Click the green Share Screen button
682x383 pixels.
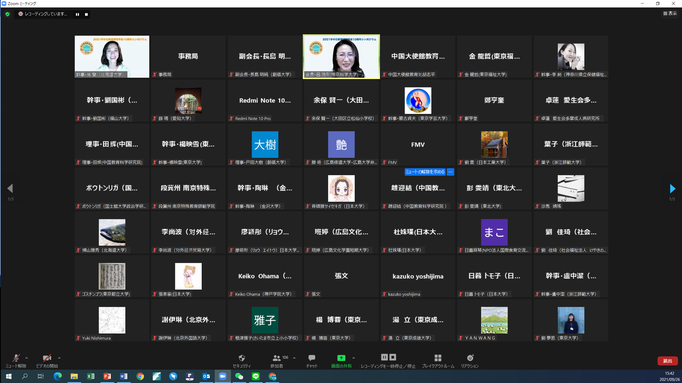[341, 360]
